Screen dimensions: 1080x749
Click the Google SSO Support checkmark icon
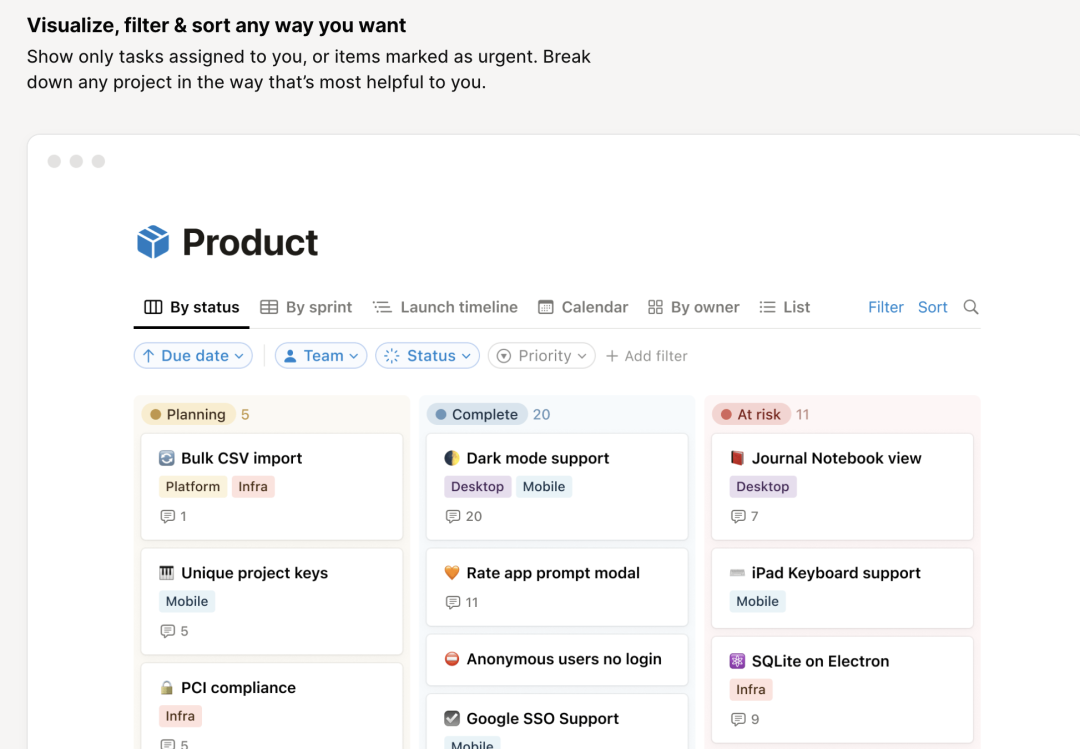click(452, 718)
